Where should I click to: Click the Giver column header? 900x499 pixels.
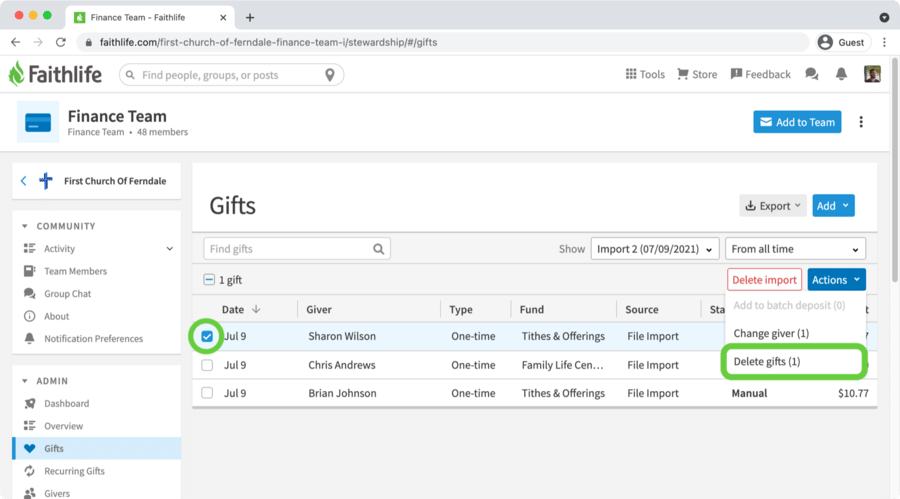coord(319,310)
